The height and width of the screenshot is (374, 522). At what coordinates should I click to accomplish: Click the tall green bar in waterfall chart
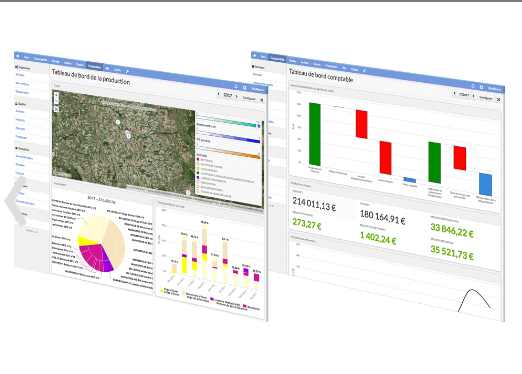pyautogui.click(x=315, y=134)
